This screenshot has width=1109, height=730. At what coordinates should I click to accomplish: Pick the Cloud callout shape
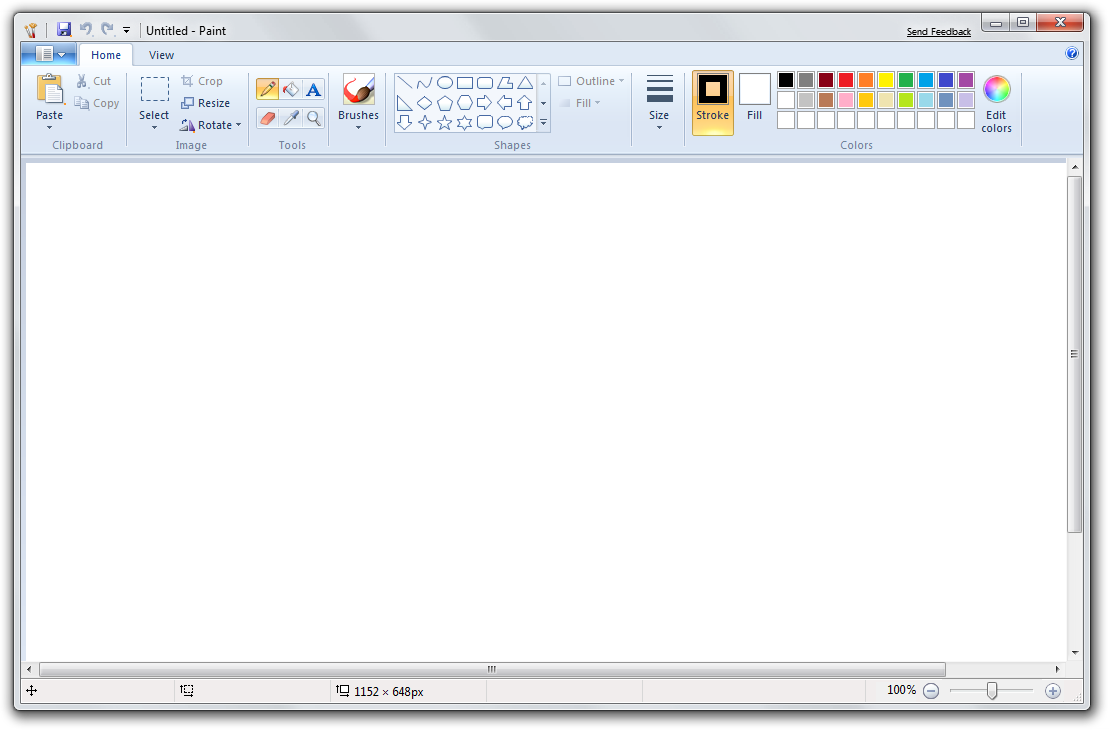[525, 123]
